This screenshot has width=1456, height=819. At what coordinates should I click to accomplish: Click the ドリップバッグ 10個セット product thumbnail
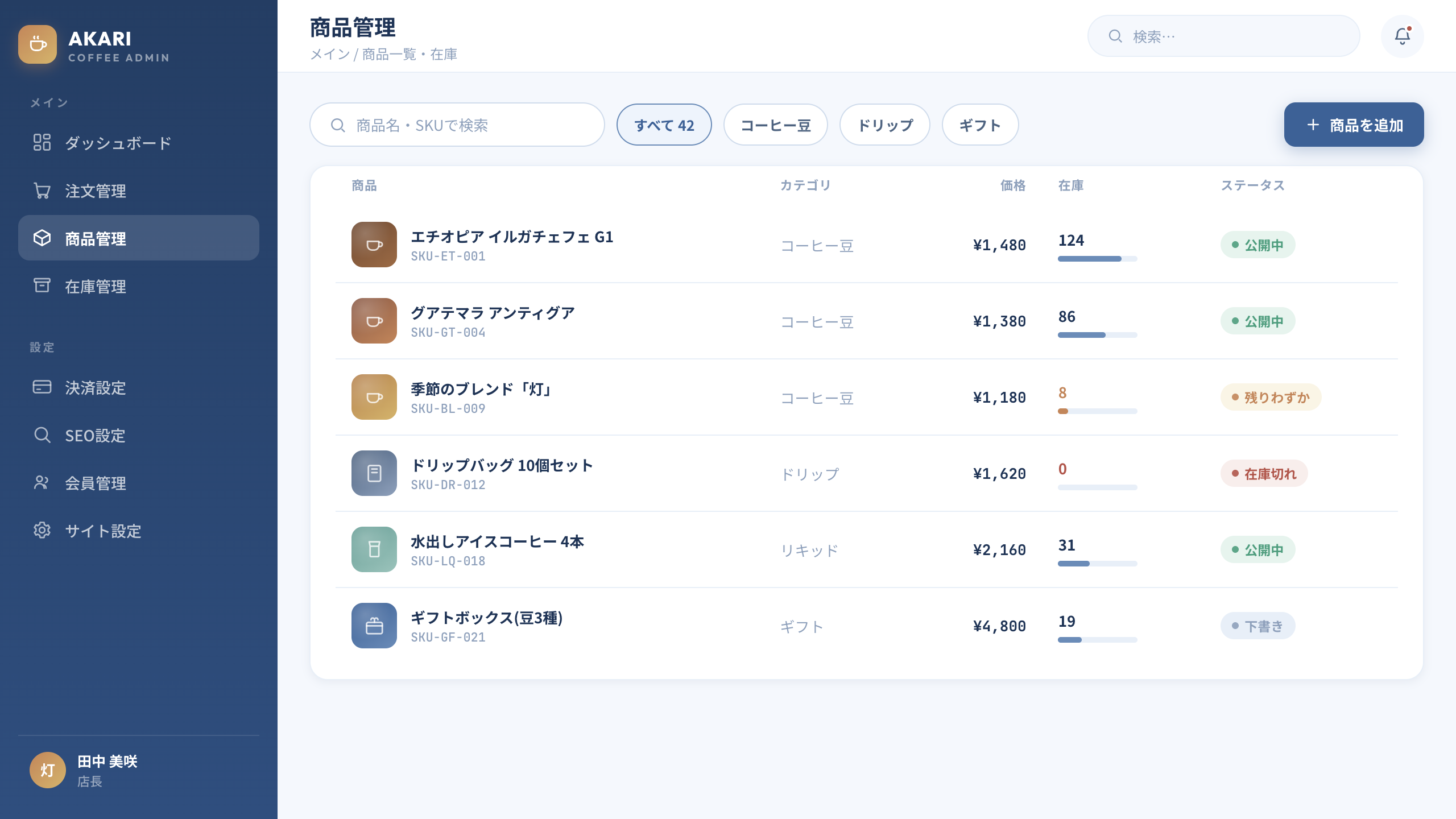pos(374,473)
